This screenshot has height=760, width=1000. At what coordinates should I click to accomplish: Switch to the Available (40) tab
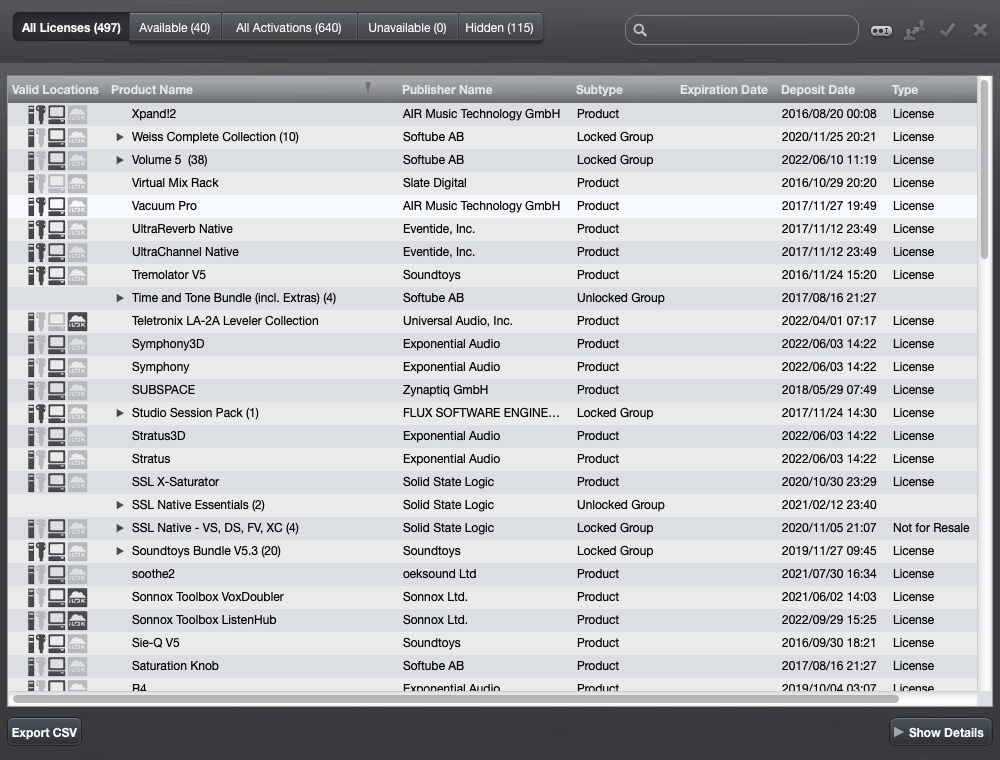[175, 28]
